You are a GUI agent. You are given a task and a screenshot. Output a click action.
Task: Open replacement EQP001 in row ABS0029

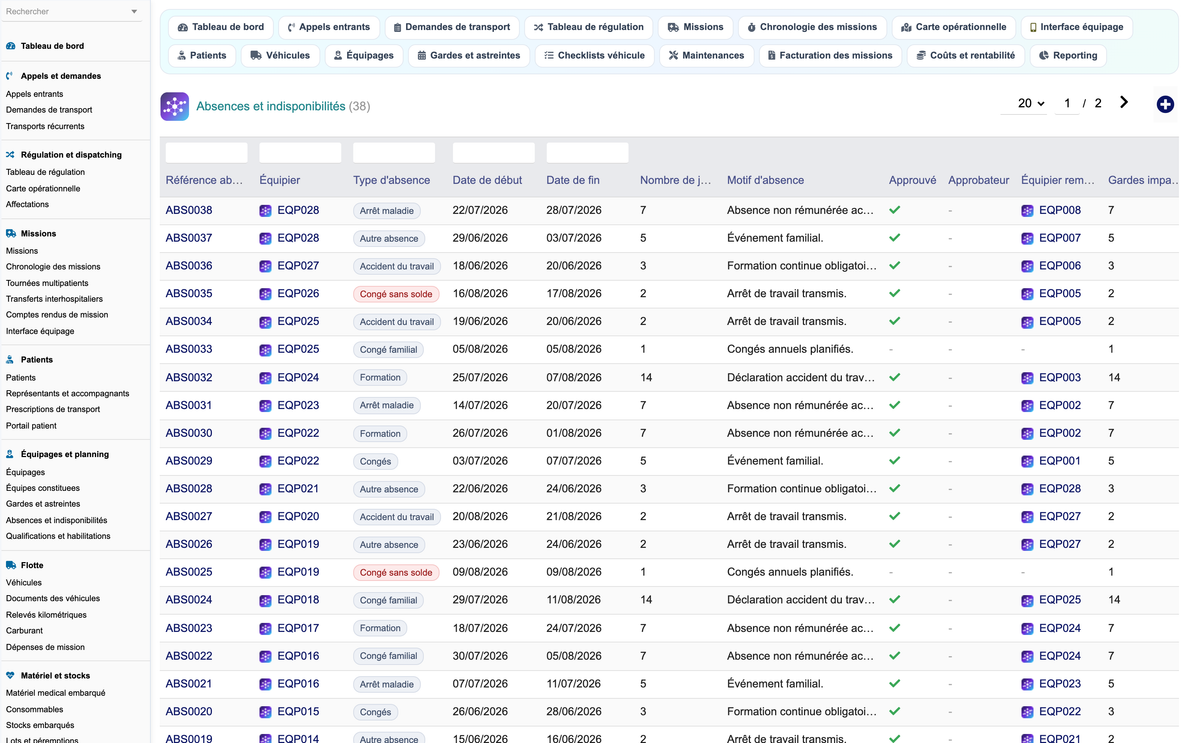[x=1059, y=461]
